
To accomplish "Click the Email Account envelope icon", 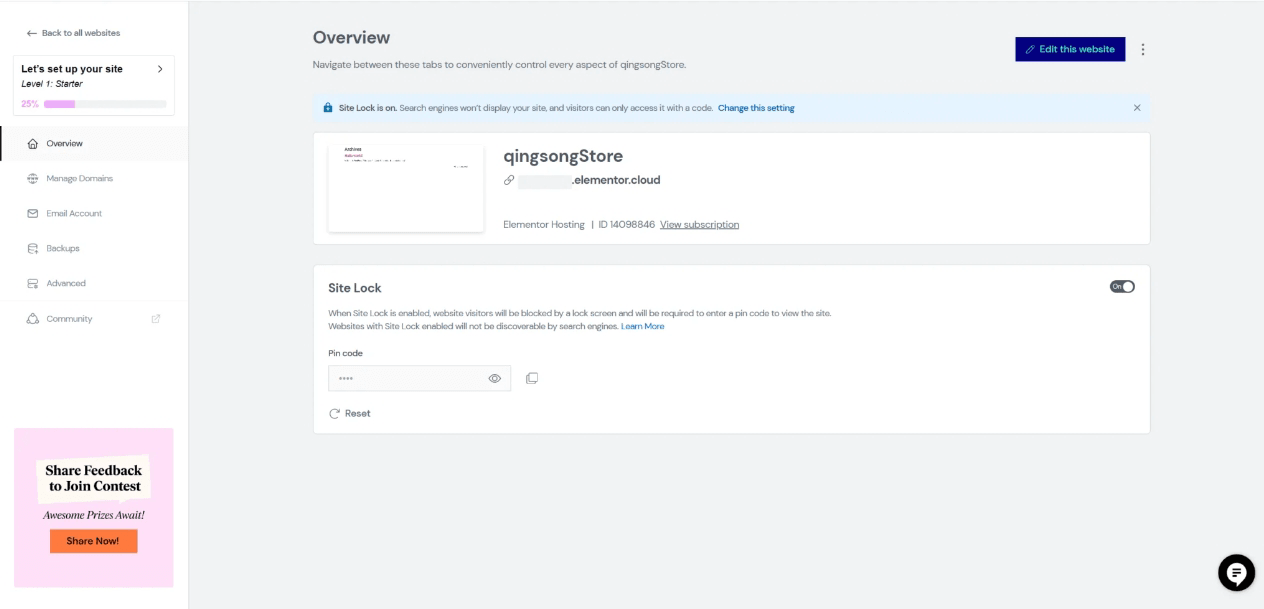I will (x=33, y=214).
